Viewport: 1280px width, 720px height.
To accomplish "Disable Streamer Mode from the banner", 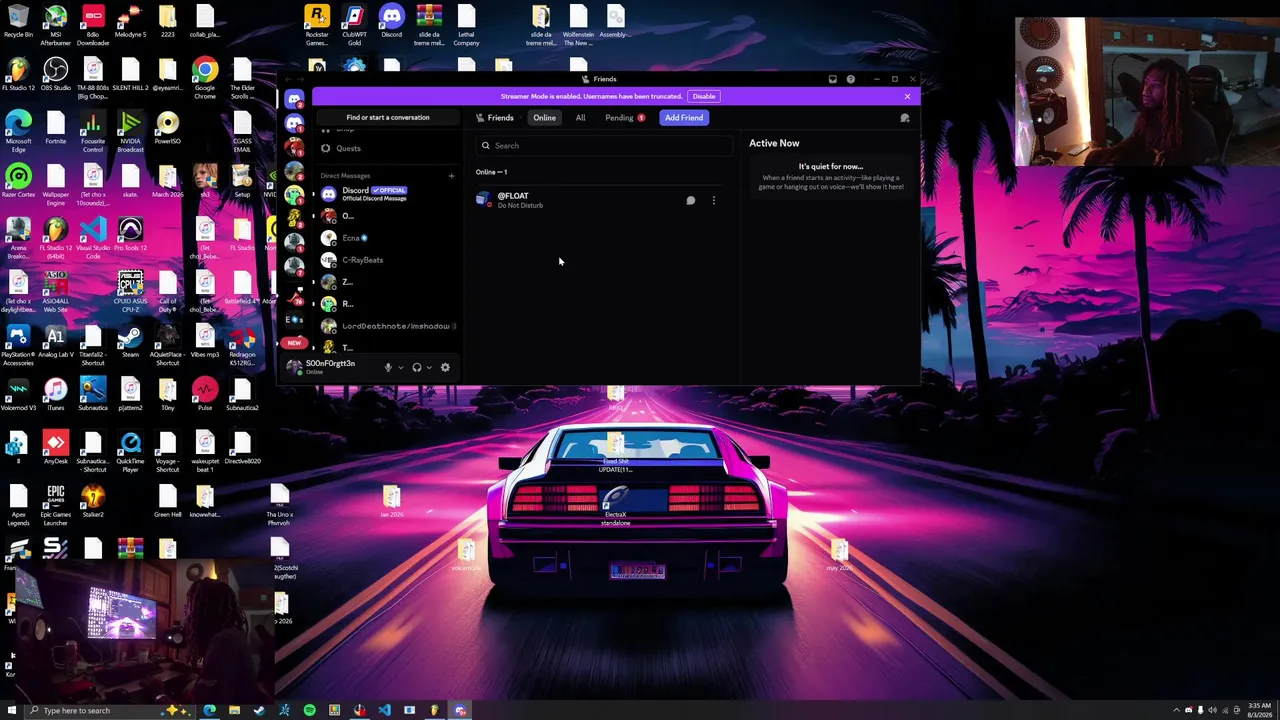I will coord(704,96).
